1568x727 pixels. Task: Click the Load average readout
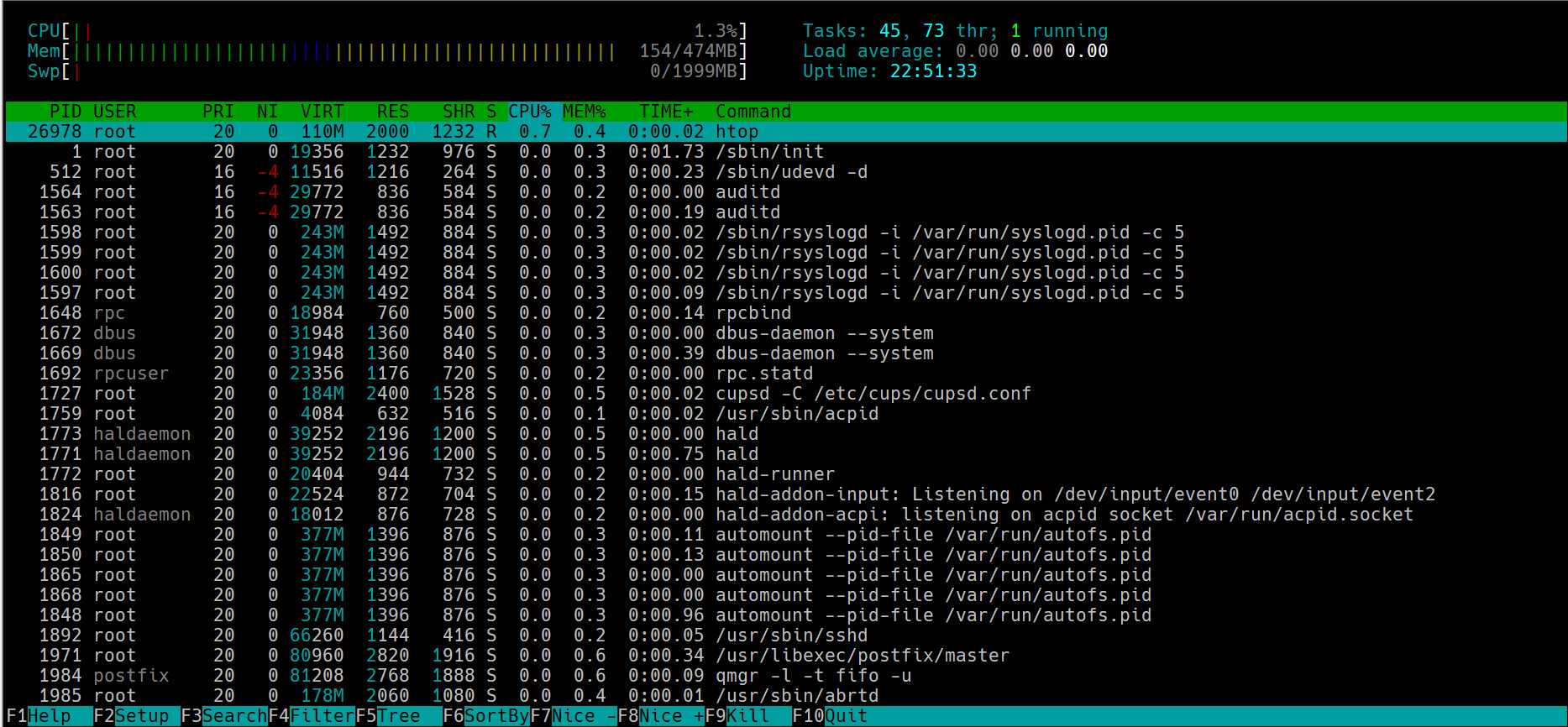pos(955,51)
